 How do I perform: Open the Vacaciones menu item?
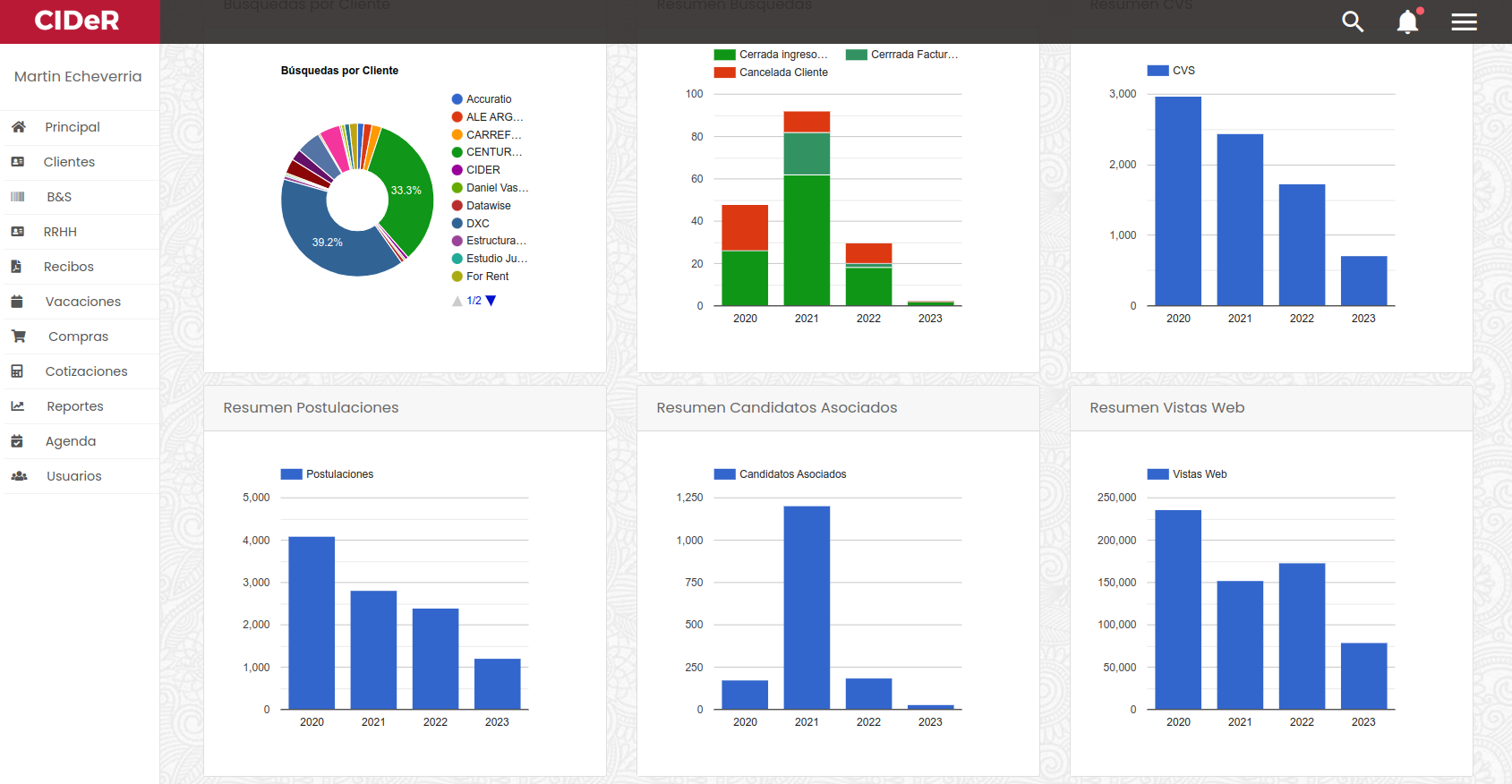[x=82, y=302]
